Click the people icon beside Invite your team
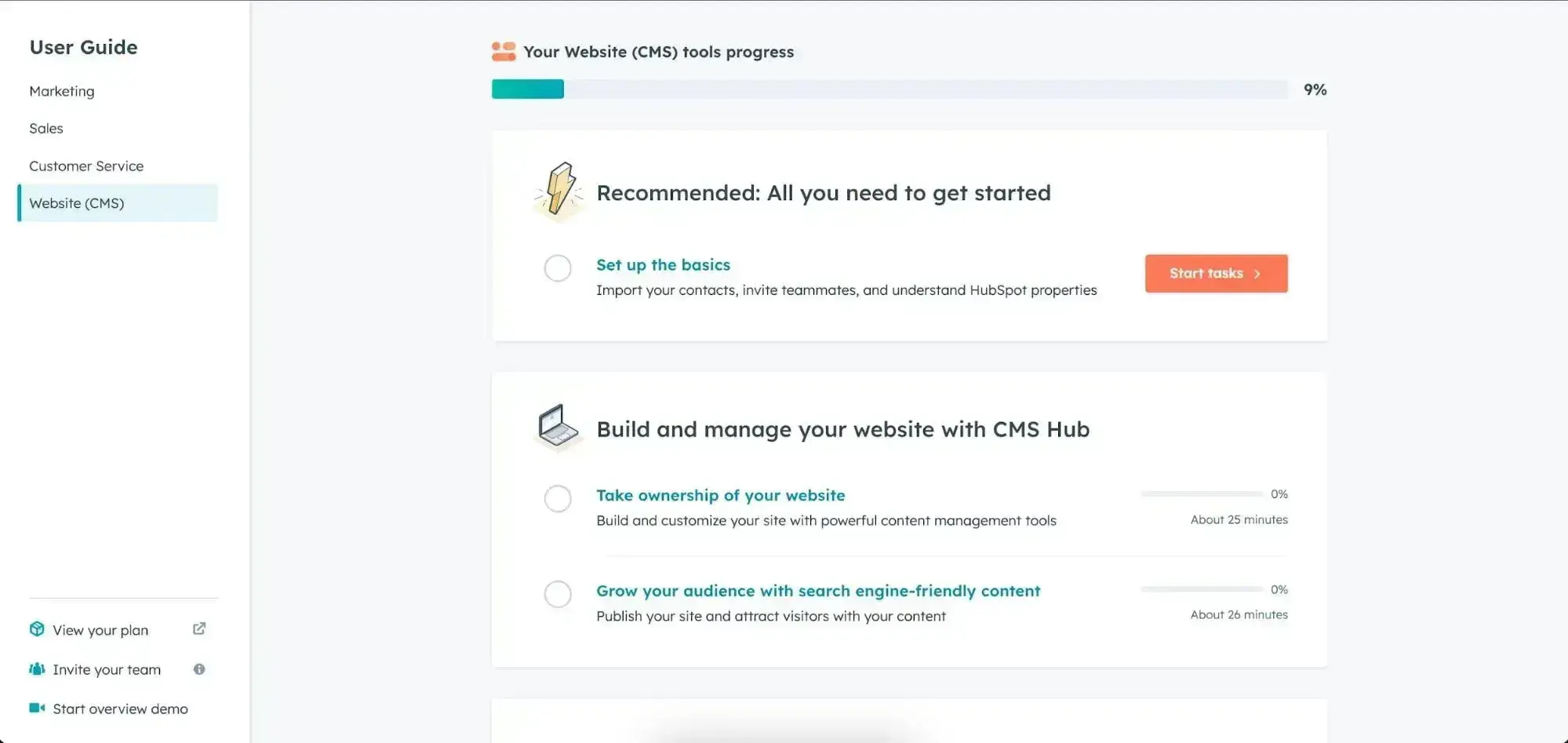Viewport: 1568px width, 743px height. [x=36, y=668]
